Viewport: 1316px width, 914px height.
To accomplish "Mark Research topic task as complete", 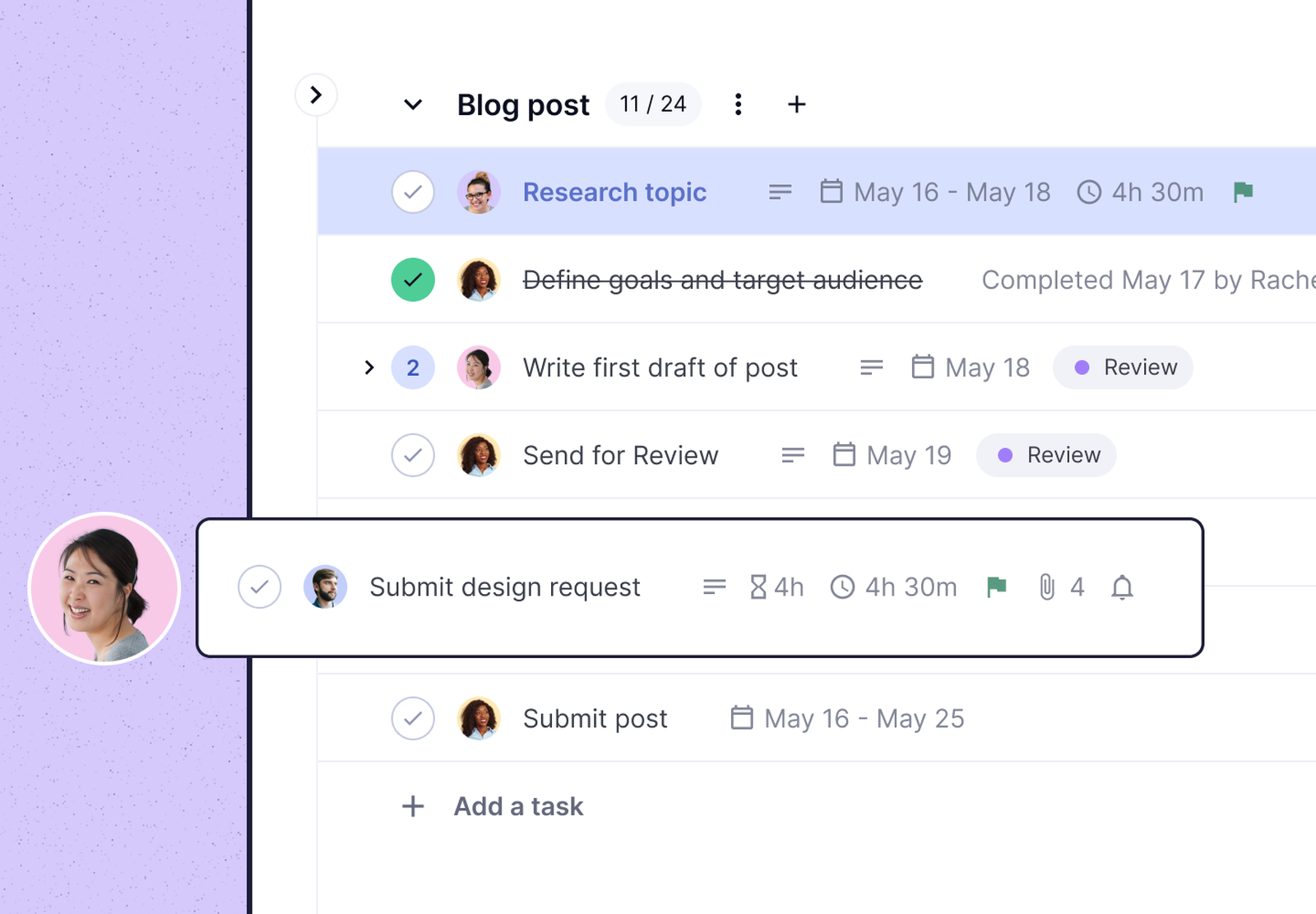I will 413,191.
